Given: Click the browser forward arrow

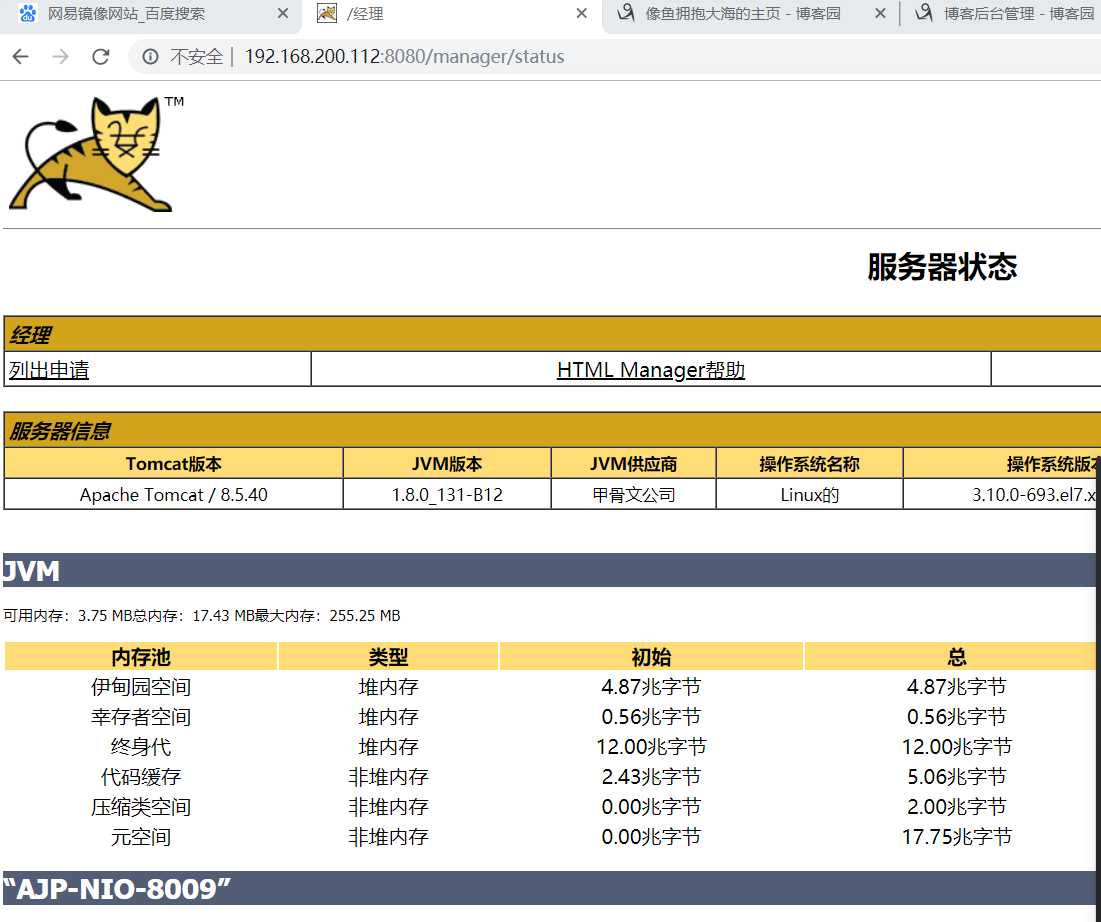Looking at the screenshot, I should pyautogui.click(x=60, y=57).
